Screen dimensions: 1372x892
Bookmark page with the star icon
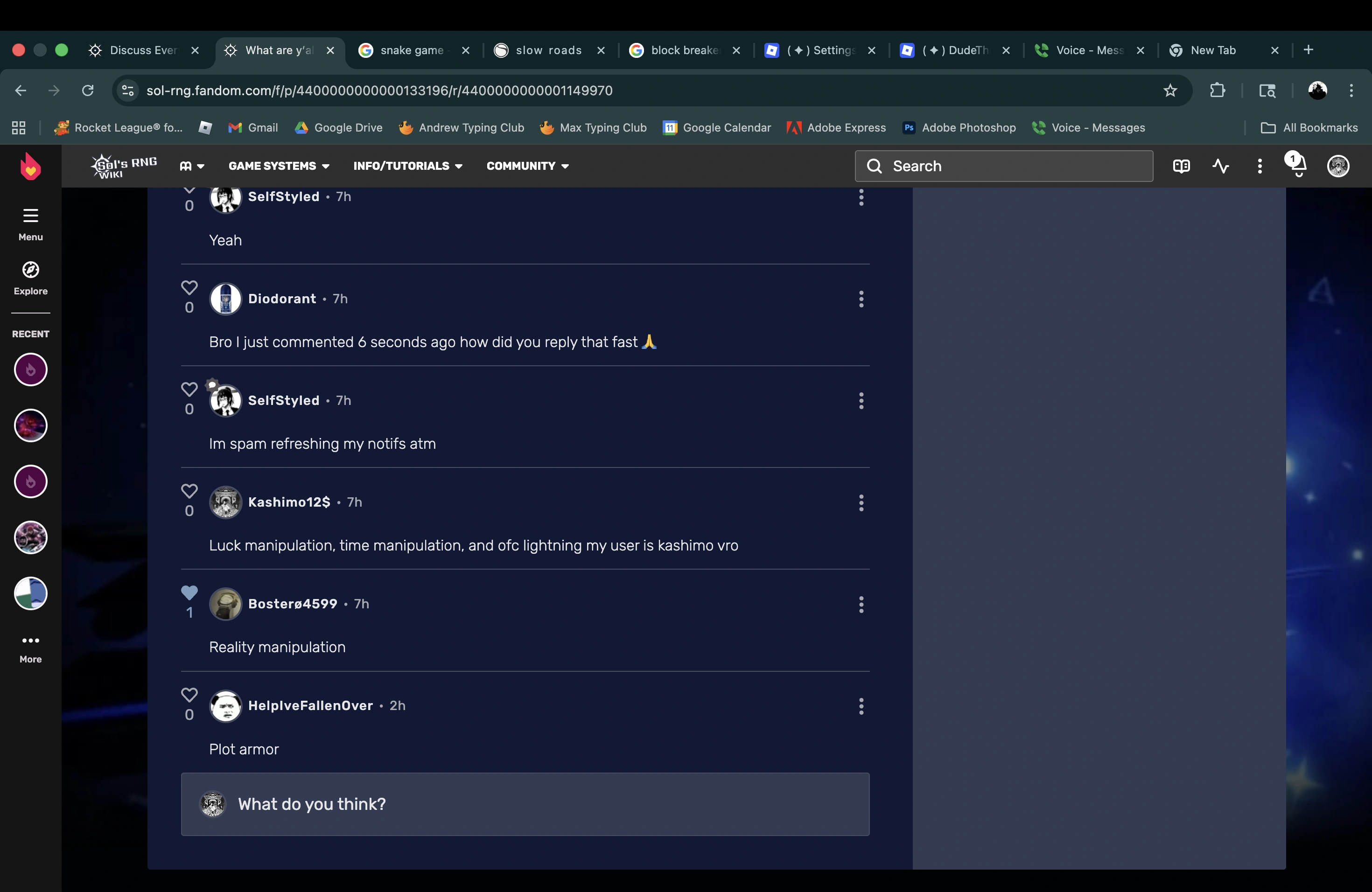[1169, 91]
